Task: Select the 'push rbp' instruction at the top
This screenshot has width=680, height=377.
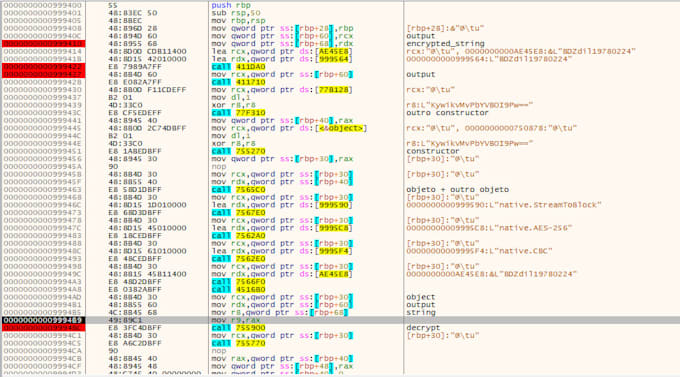Action: click(231, 5)
